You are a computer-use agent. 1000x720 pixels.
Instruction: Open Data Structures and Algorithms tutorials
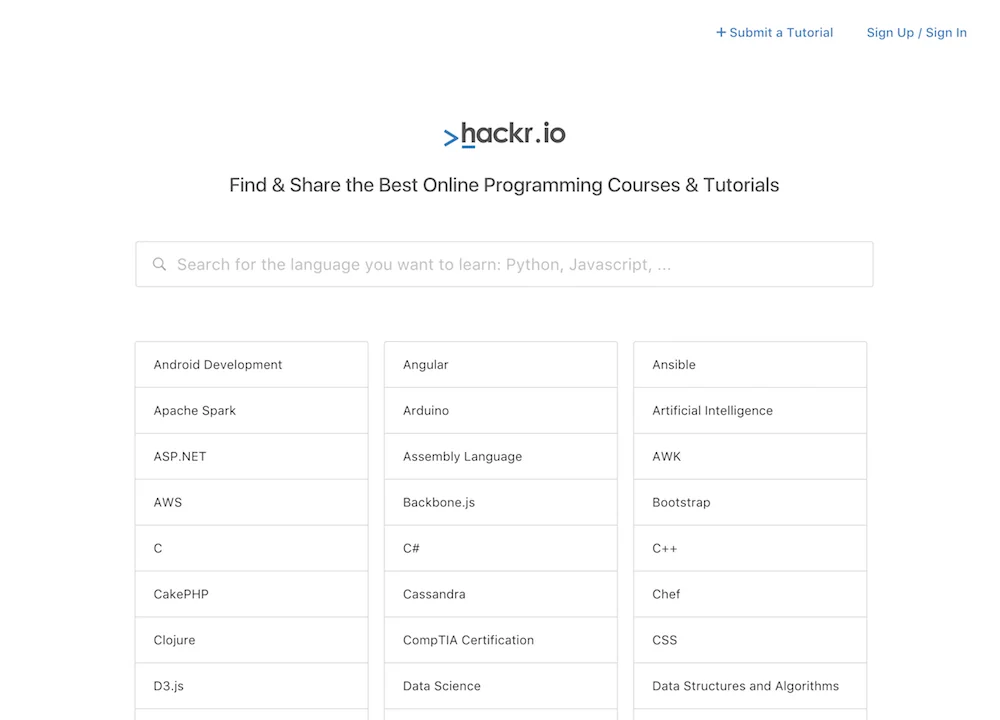tap(745, 686)
